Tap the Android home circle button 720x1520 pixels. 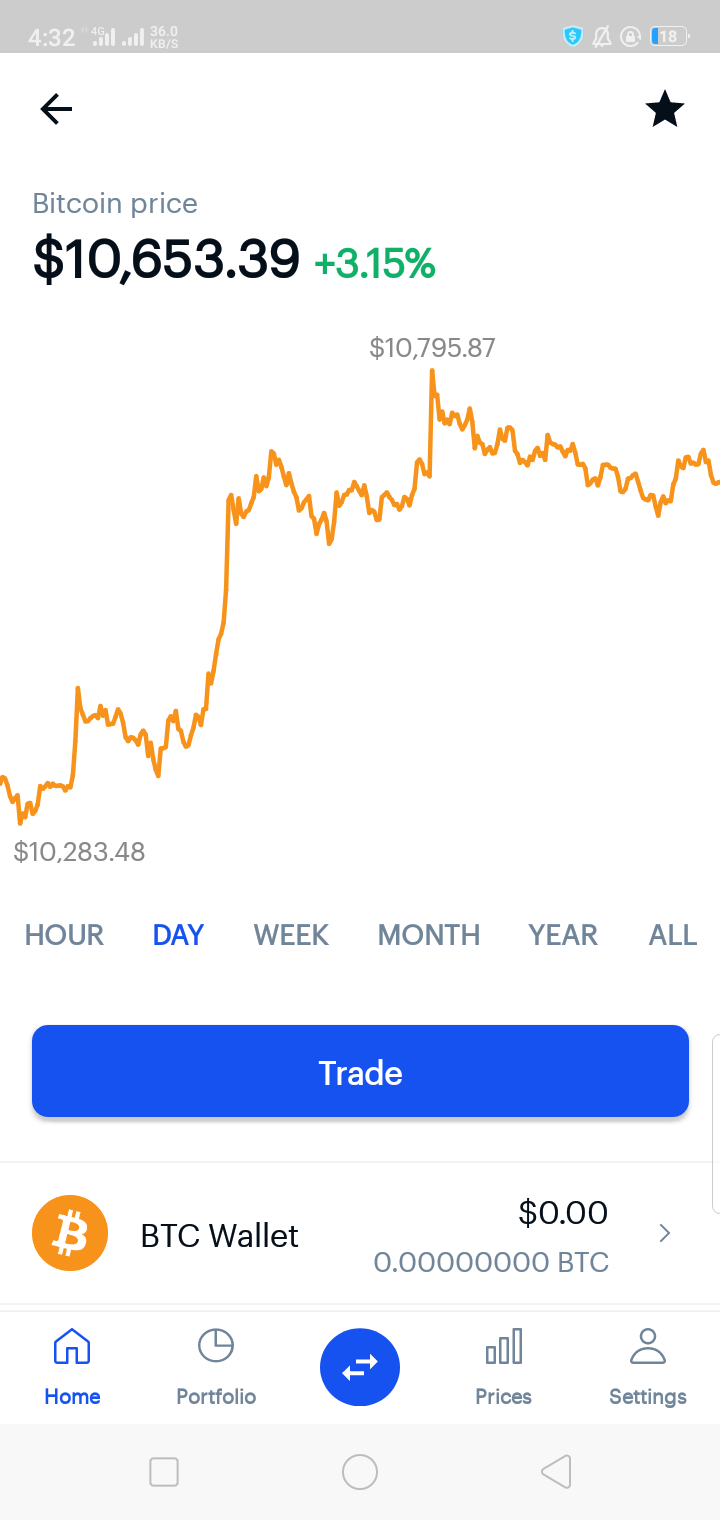(x=360, y=1472)
